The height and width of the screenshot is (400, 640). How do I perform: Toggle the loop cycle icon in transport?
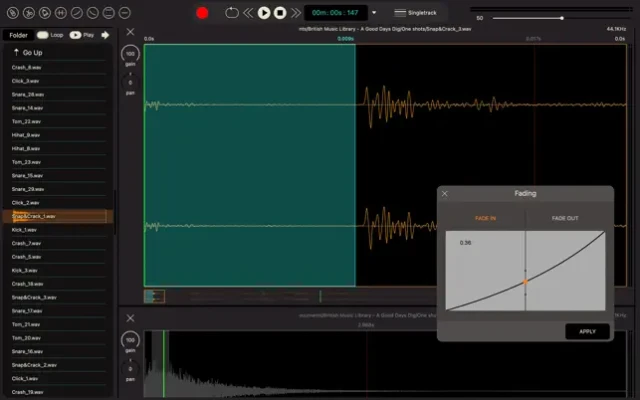231,13
